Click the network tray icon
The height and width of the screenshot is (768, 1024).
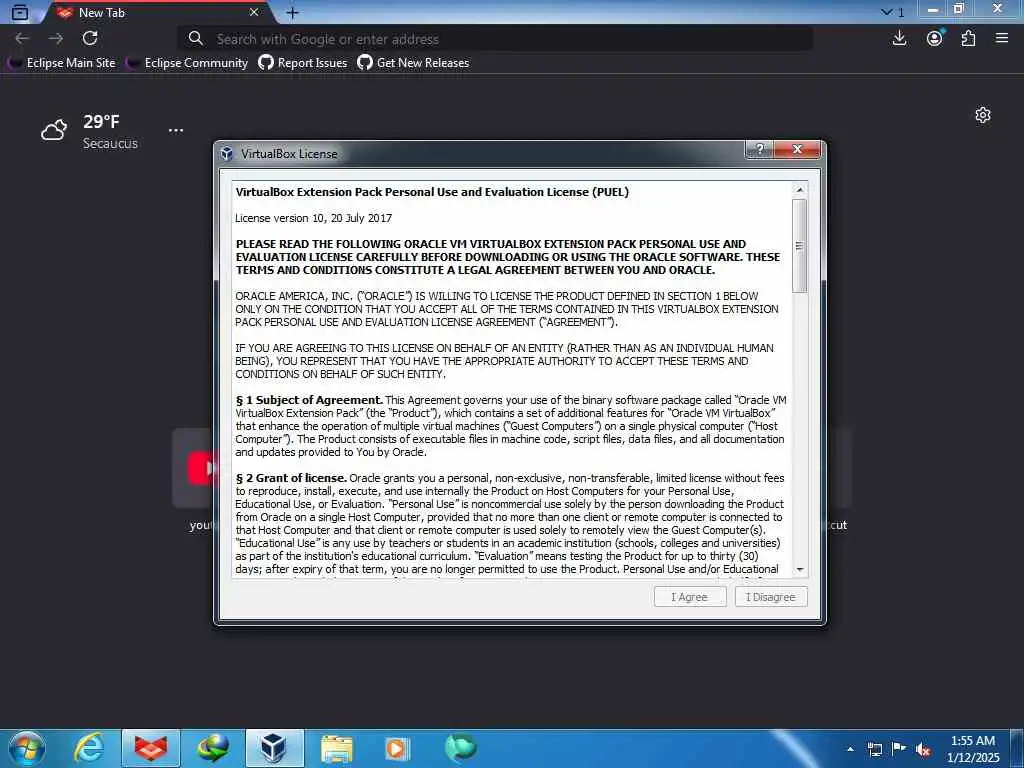pos(875,750)
